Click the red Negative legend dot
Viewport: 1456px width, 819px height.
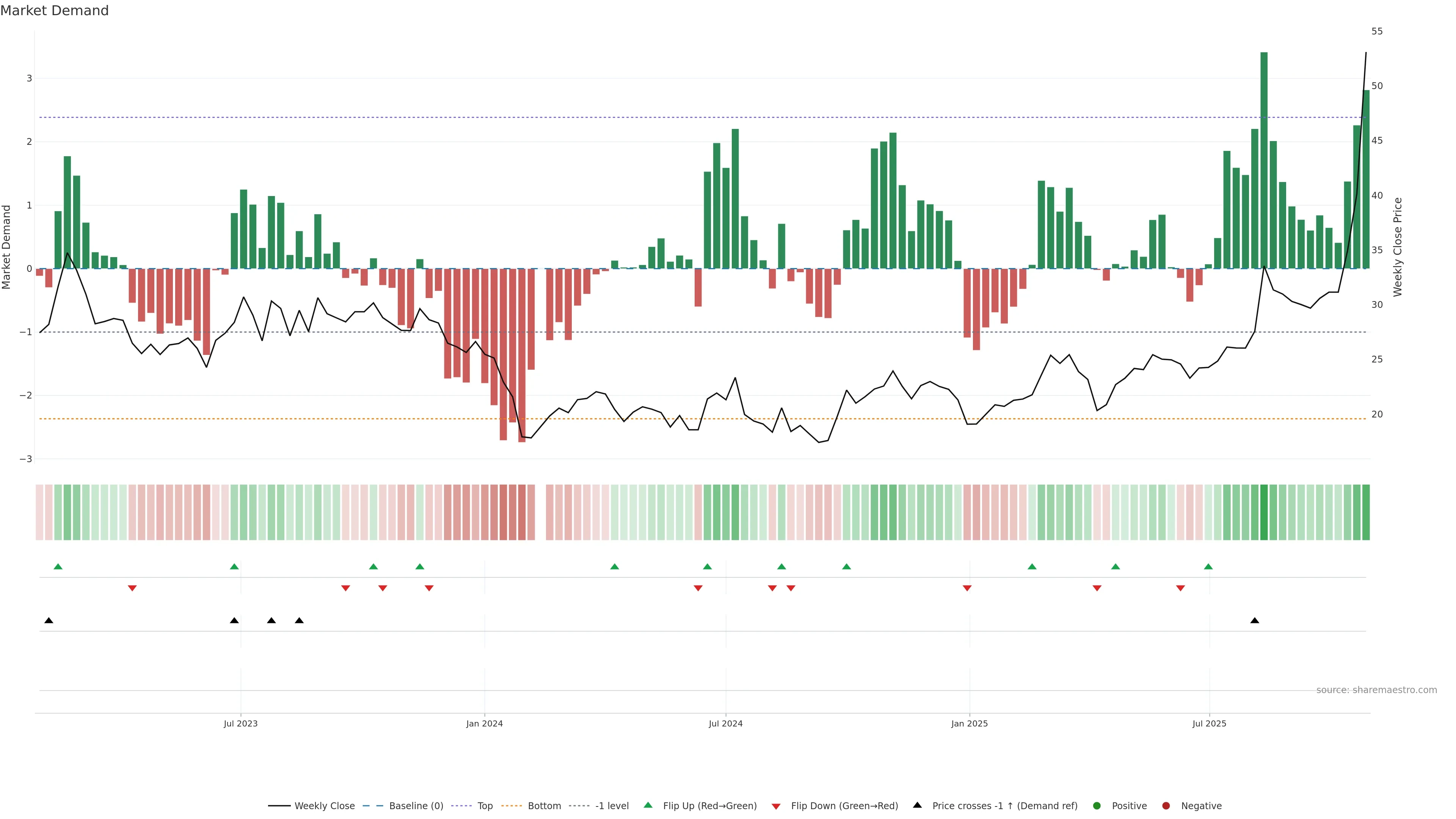pos(1166,805)
